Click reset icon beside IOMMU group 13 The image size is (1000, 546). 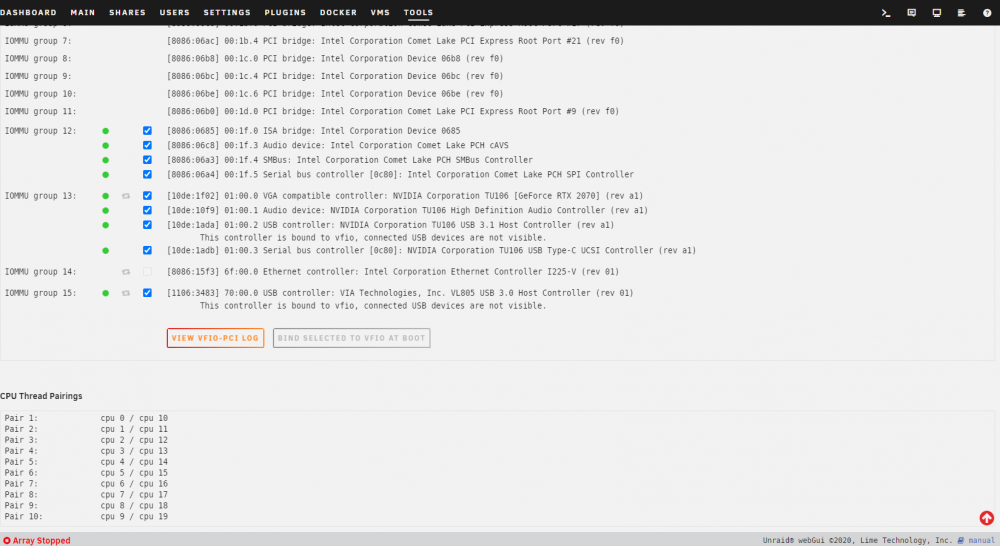[126, 196]
